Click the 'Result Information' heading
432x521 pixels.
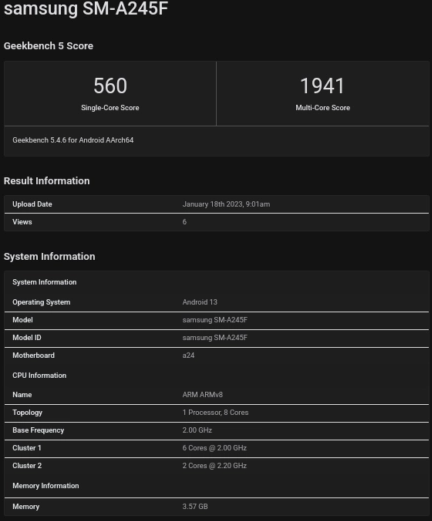[x=47, y=181]
